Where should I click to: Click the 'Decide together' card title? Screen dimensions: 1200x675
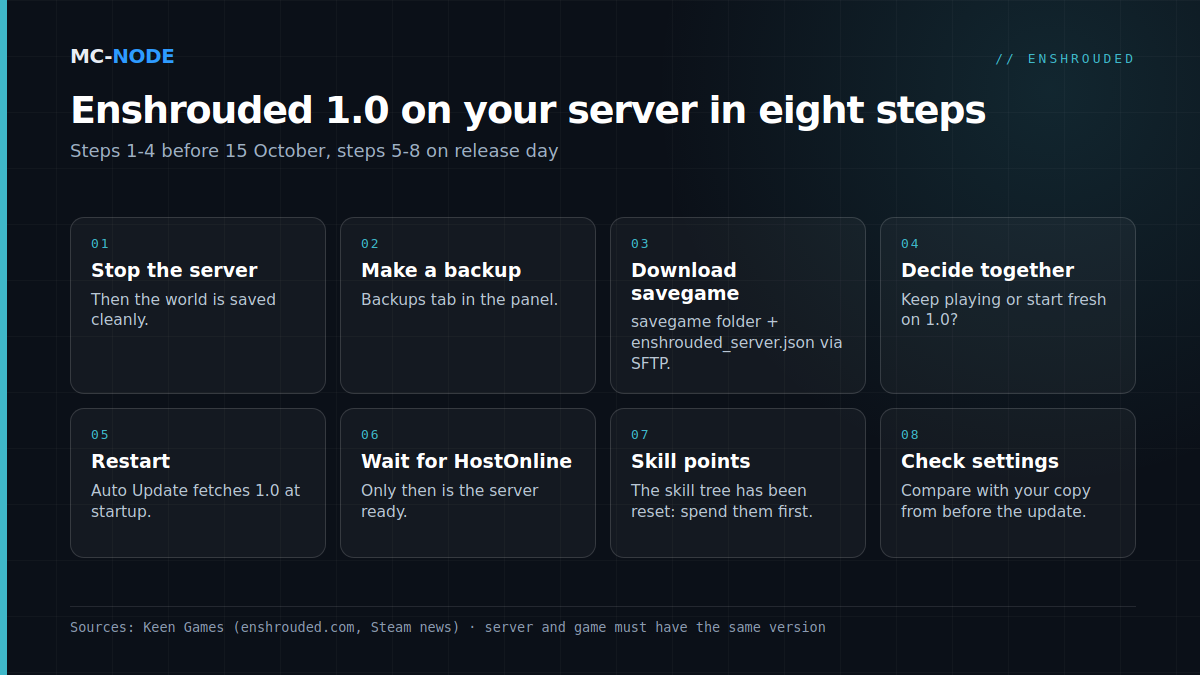coord(987,270)
